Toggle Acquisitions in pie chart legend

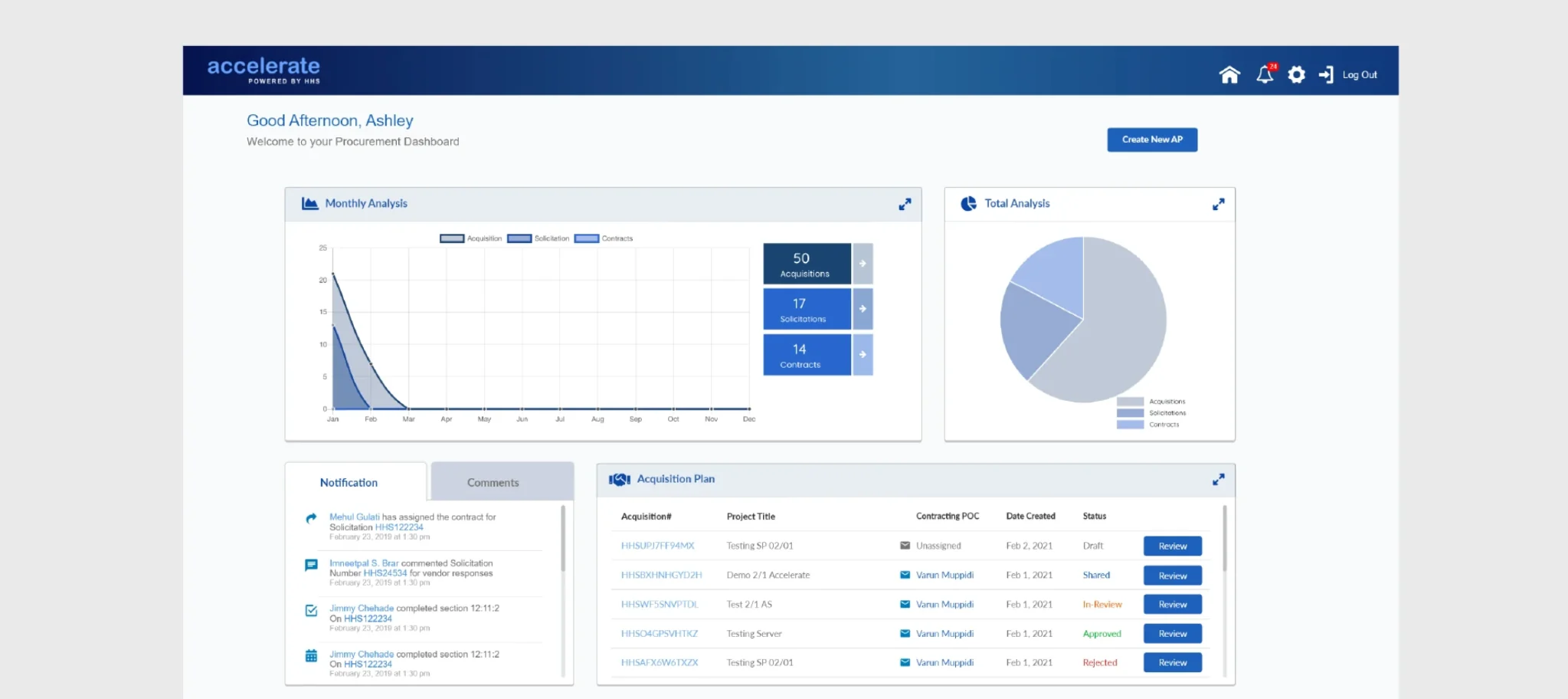1151,402
